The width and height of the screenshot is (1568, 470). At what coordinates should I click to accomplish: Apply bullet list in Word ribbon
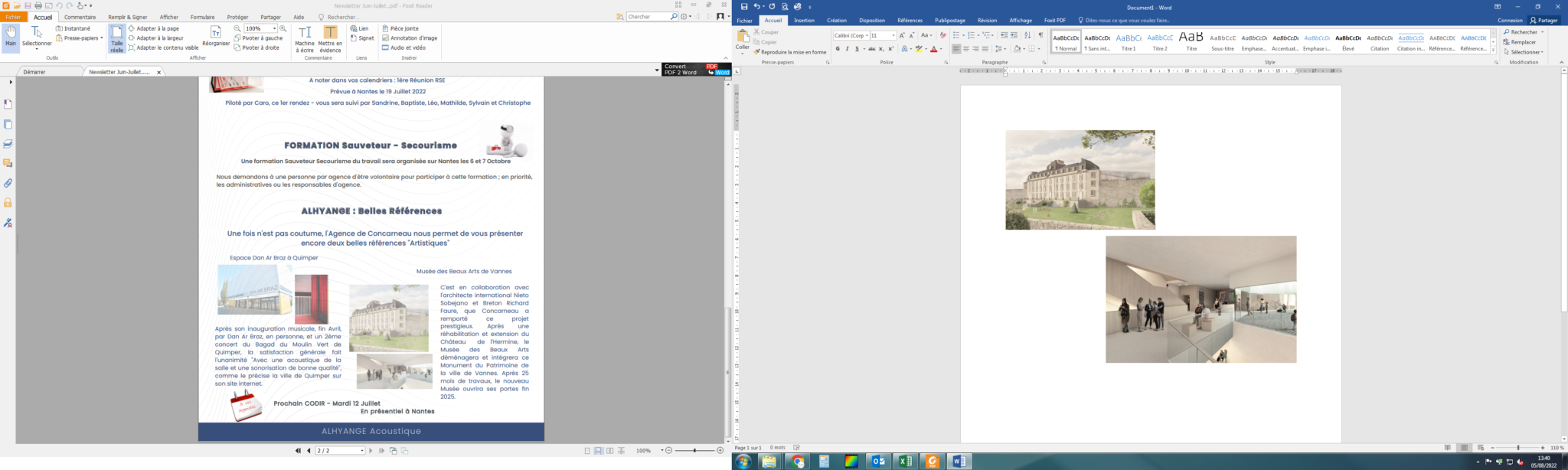(955, 35)
